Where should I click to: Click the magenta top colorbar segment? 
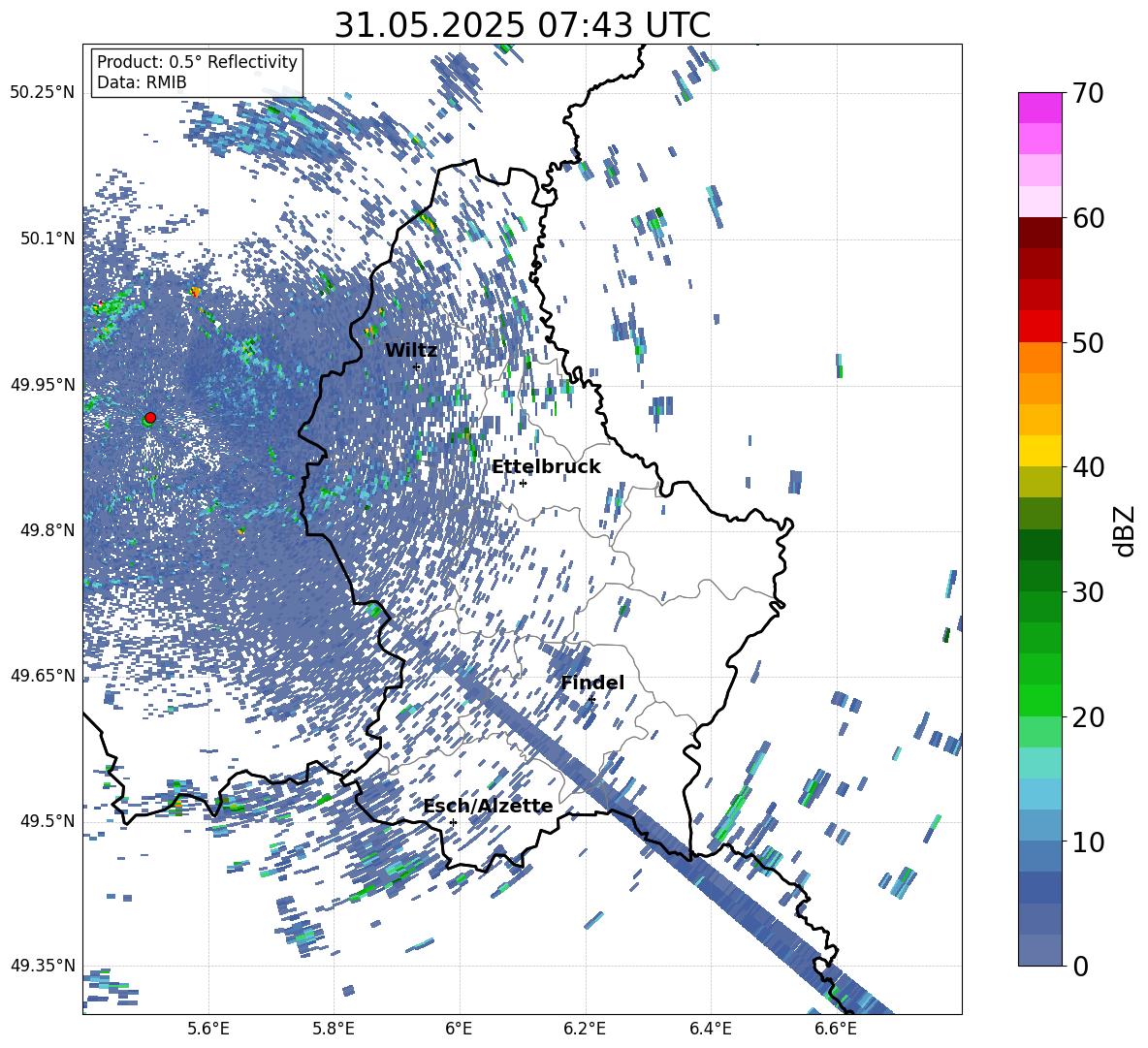(1039, 108)
